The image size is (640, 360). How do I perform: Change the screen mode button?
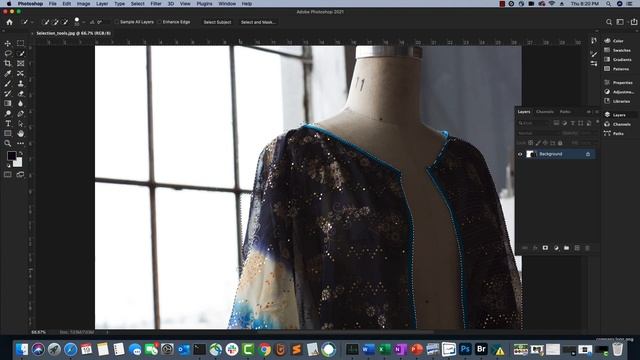(20, 175)
